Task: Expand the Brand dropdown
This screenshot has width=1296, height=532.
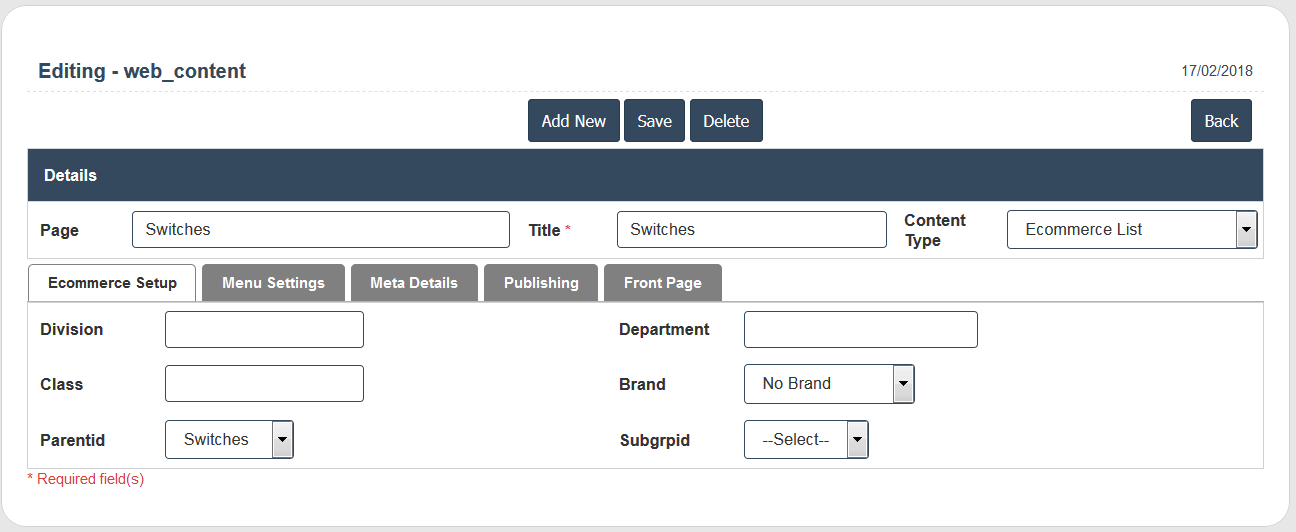Action: click(x=828, y=384)
